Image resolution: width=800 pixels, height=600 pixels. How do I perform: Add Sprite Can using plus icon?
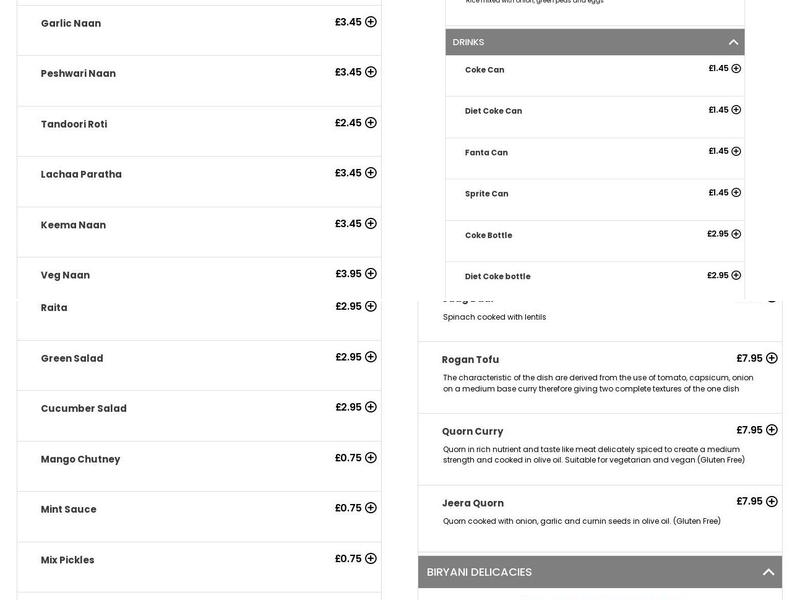pyautogui.click(x=736, y=193)
